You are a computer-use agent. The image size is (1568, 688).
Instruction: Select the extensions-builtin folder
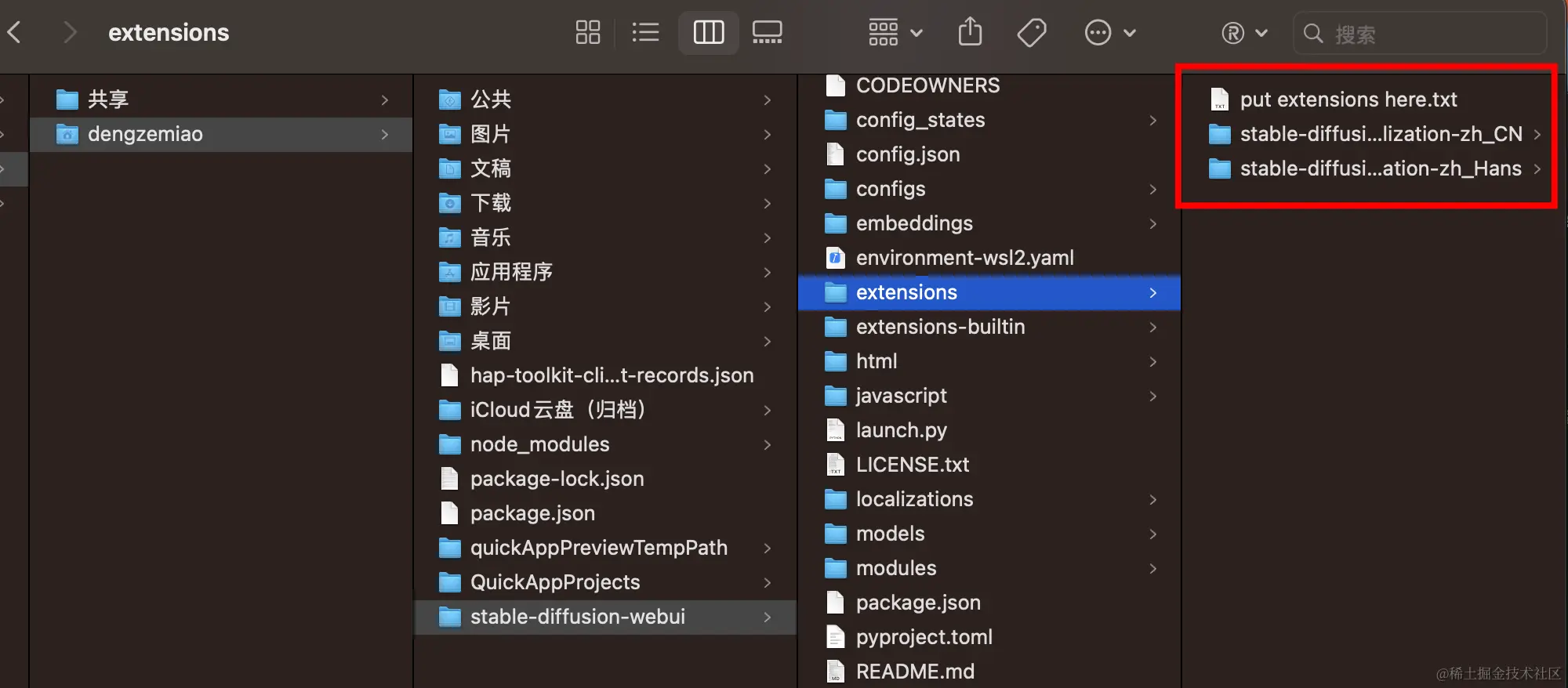(x=989, y=327)
